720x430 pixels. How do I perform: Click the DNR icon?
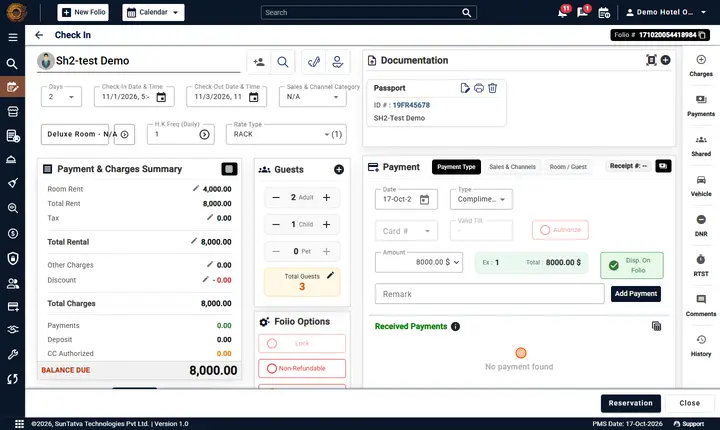(x=701, y=220)
